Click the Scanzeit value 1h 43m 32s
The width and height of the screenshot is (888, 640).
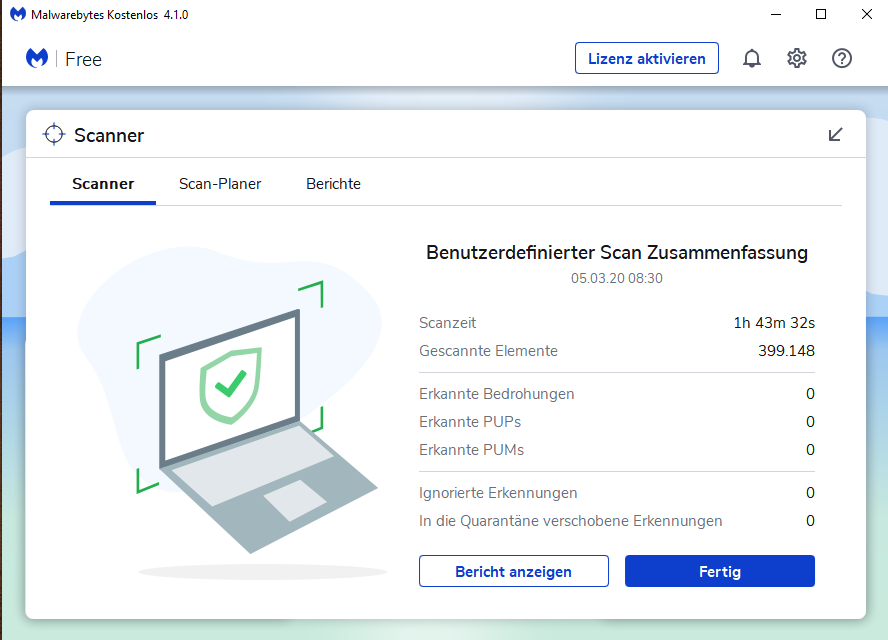774,323
